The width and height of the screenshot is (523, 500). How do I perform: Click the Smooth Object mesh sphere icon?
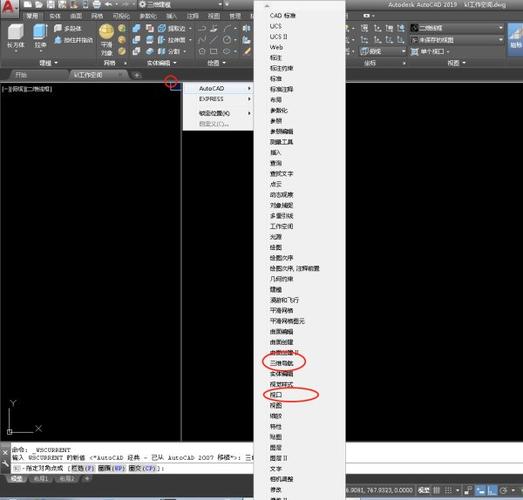tap(106, 32)
